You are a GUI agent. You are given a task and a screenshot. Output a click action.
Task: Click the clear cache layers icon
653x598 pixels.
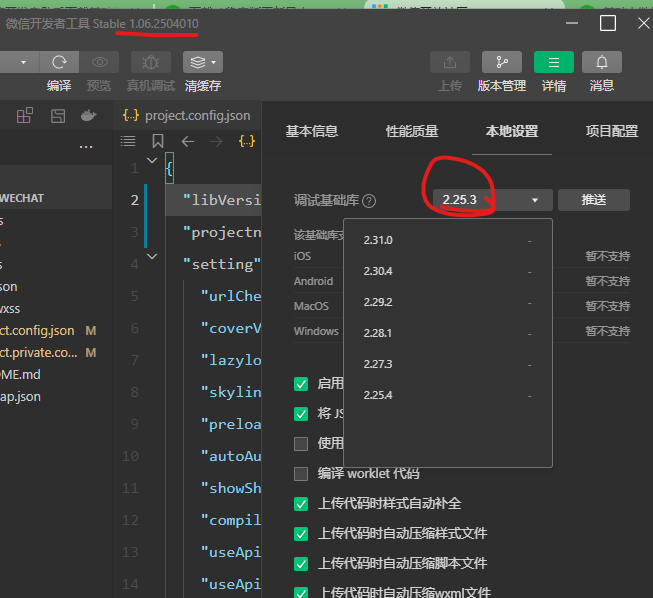(x=198, y=62)
